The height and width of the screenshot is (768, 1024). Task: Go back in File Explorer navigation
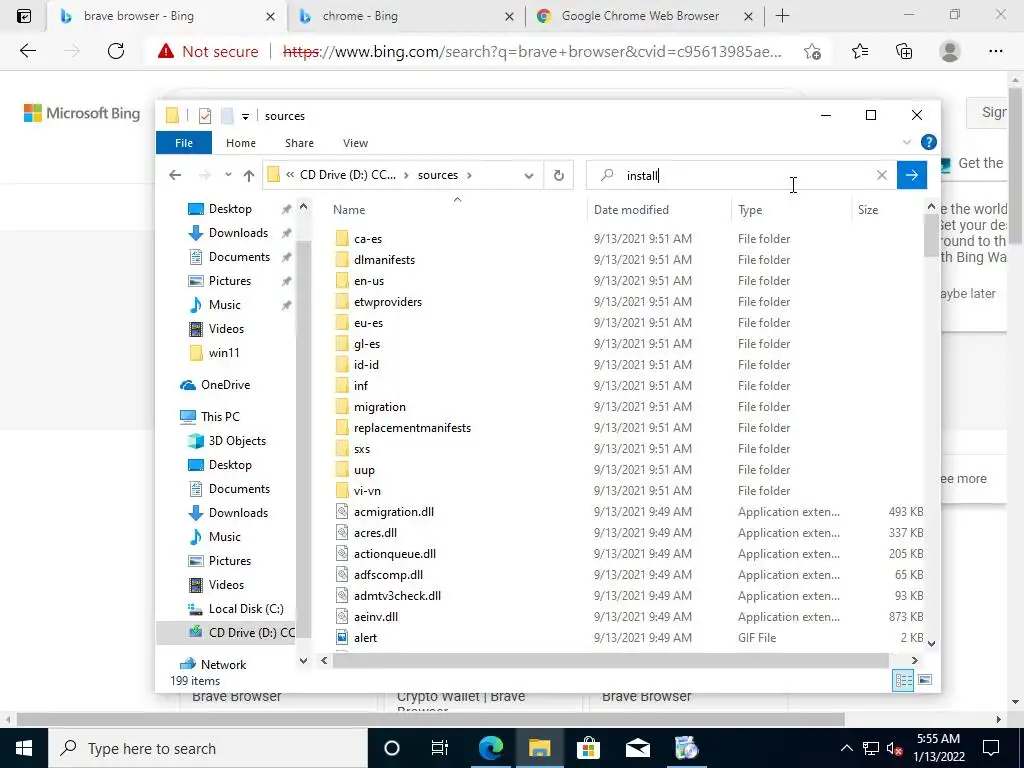click(174, 175)
